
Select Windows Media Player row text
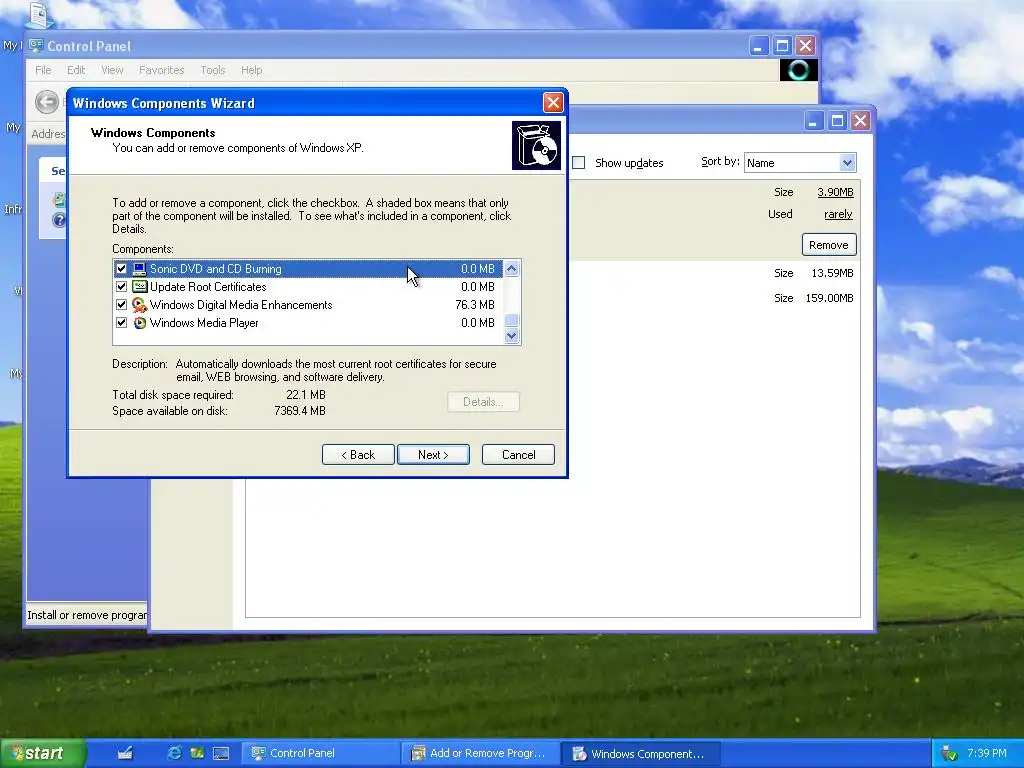(204, 323)
